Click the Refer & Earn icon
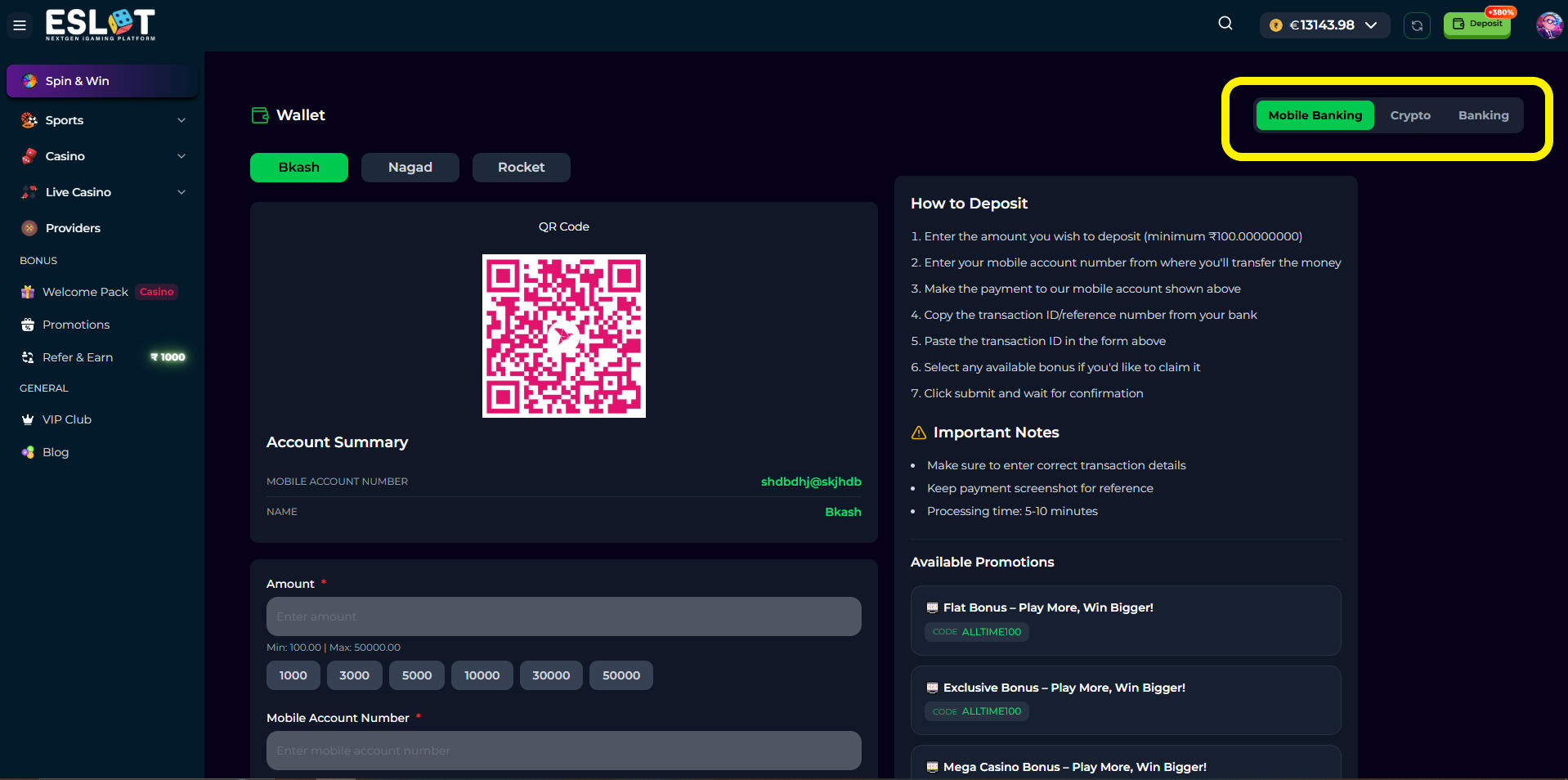This screenshot has width=1568, height=780. click(28, 357)
